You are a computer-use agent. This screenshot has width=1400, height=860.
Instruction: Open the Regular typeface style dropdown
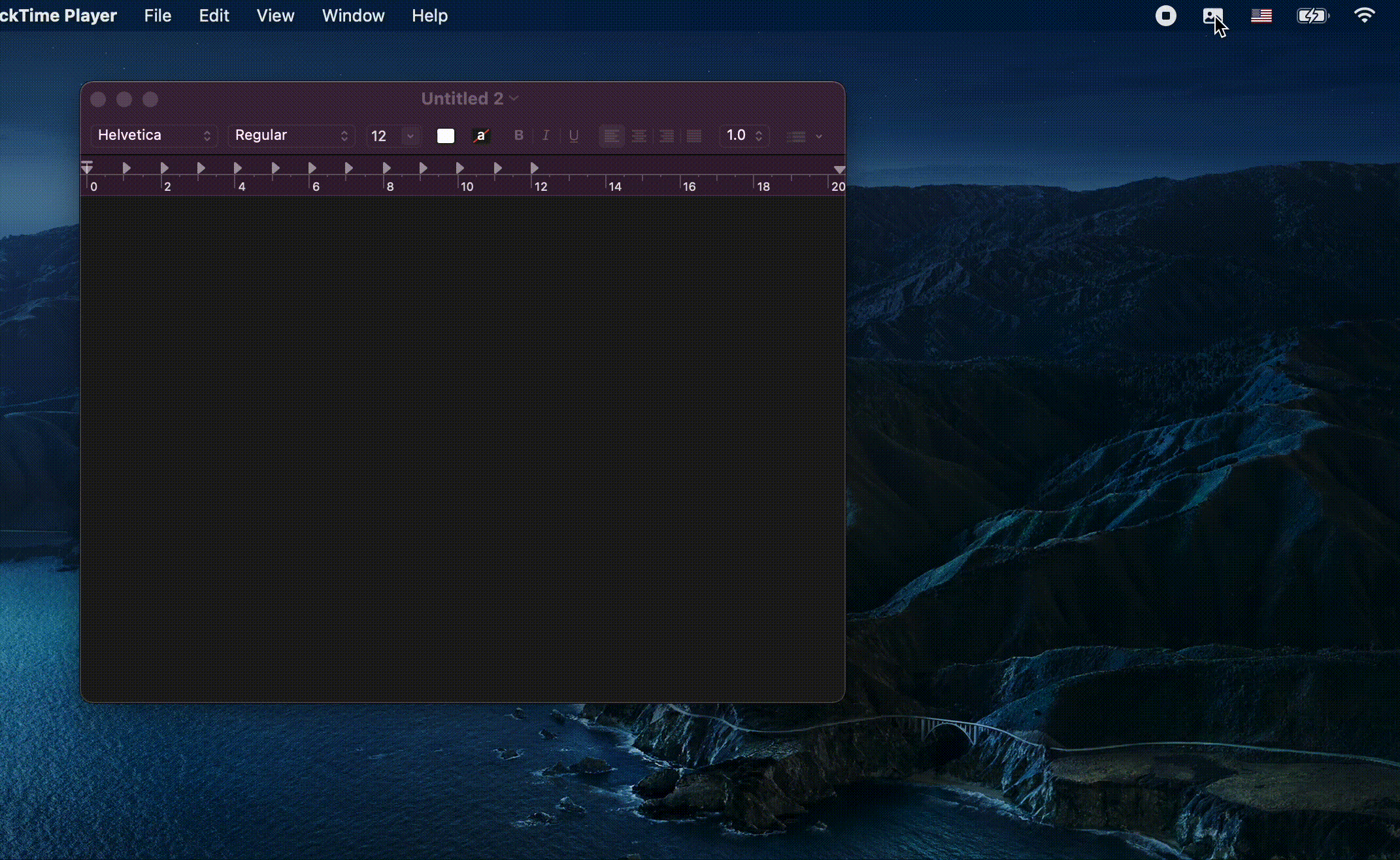[291, 135]
